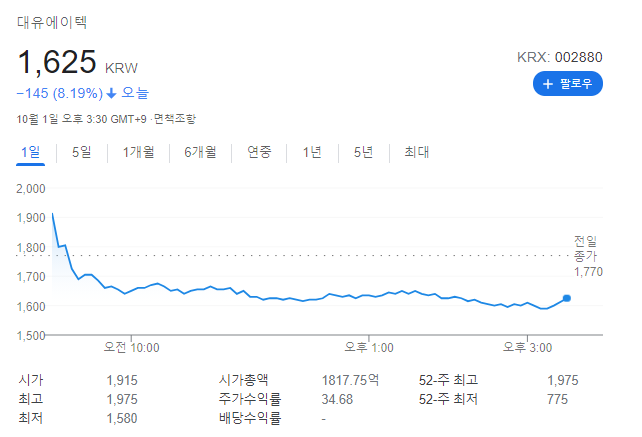Select the 1일 time range tab
The height and width of the screenshot is (437, 642).
click(x=30, y=152)
